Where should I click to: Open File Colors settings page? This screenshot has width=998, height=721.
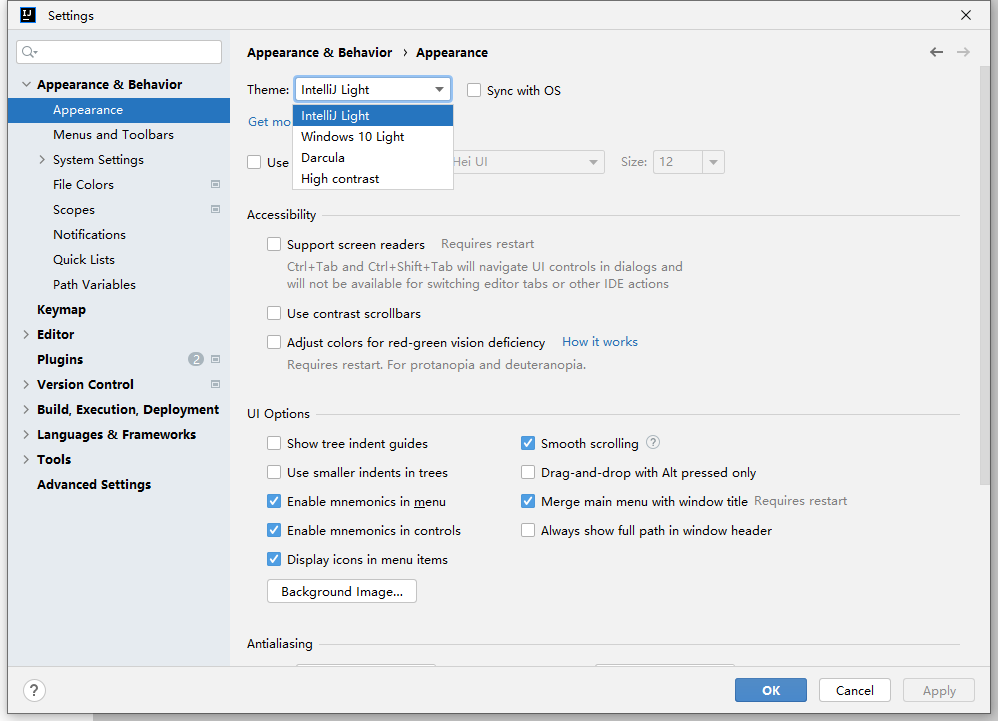[x=83, y=185]
